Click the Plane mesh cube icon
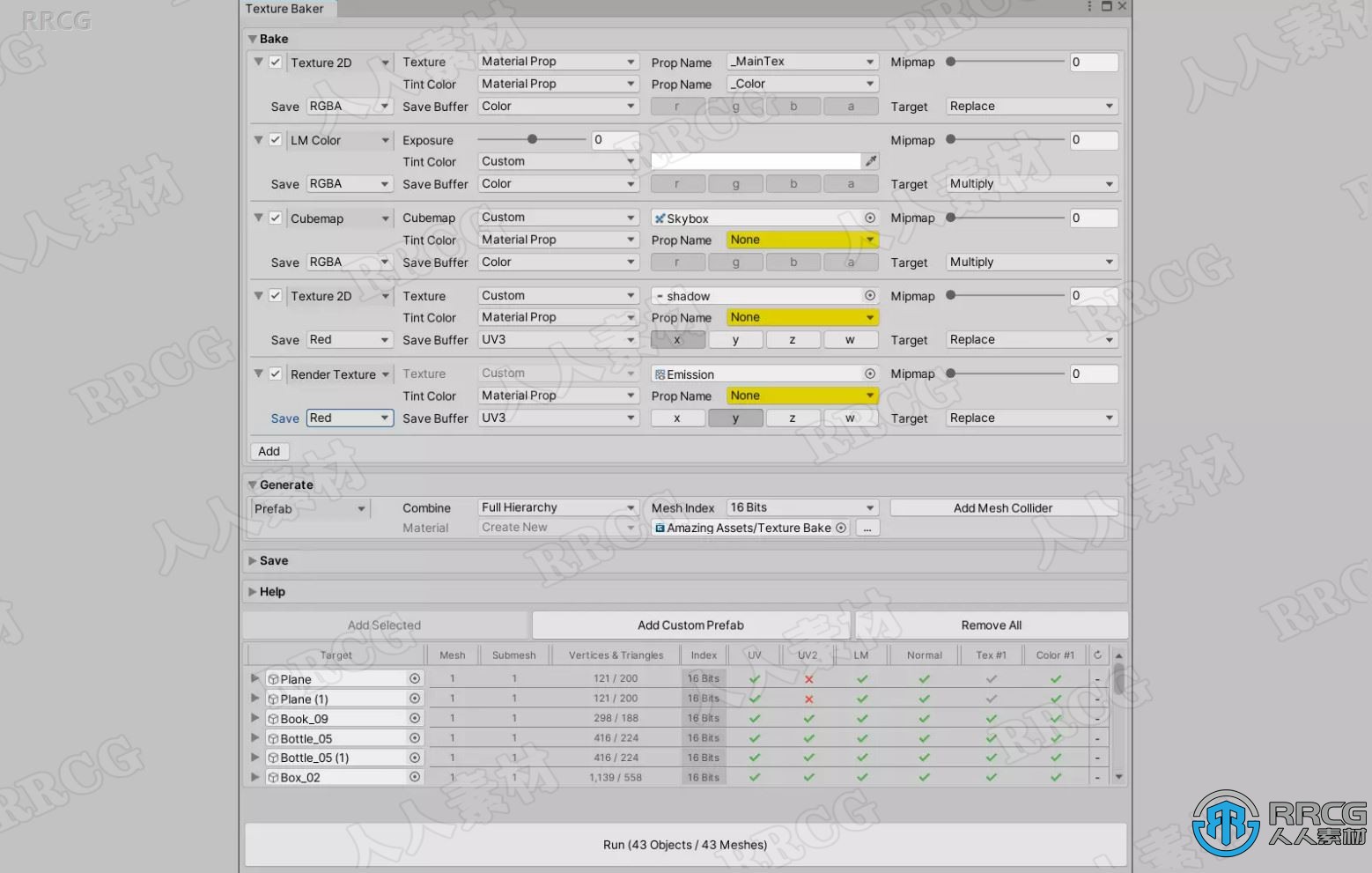The image size is (1372, 873). [x=273, y=679]
